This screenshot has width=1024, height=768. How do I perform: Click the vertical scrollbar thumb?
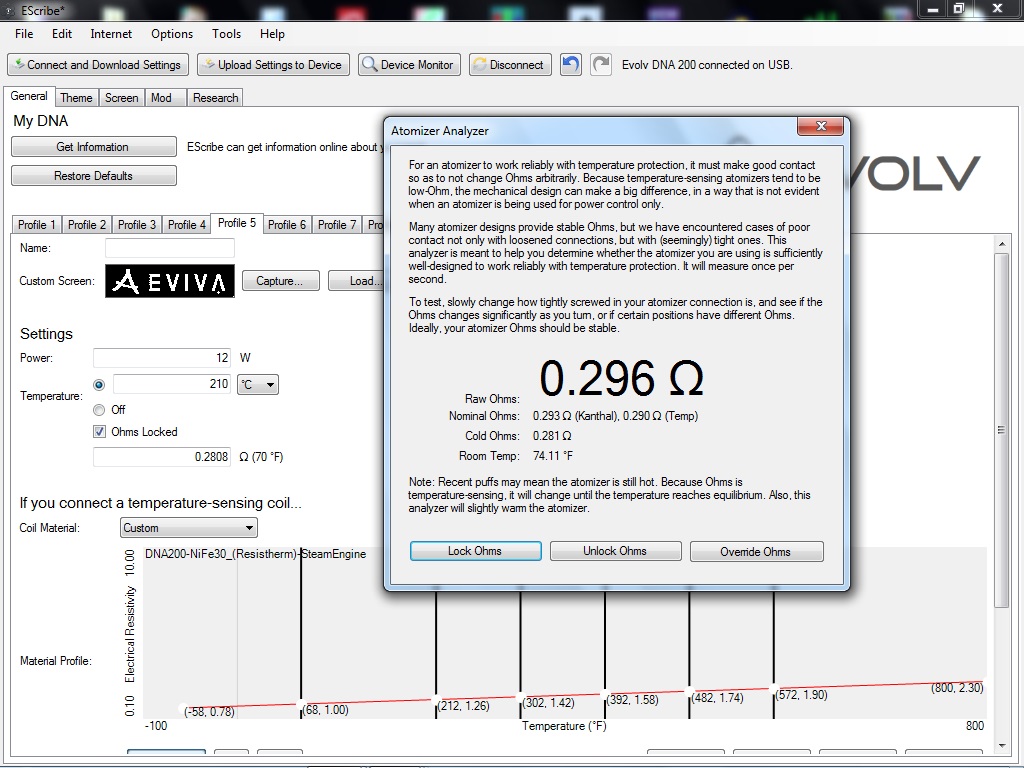coord(1002,430)
